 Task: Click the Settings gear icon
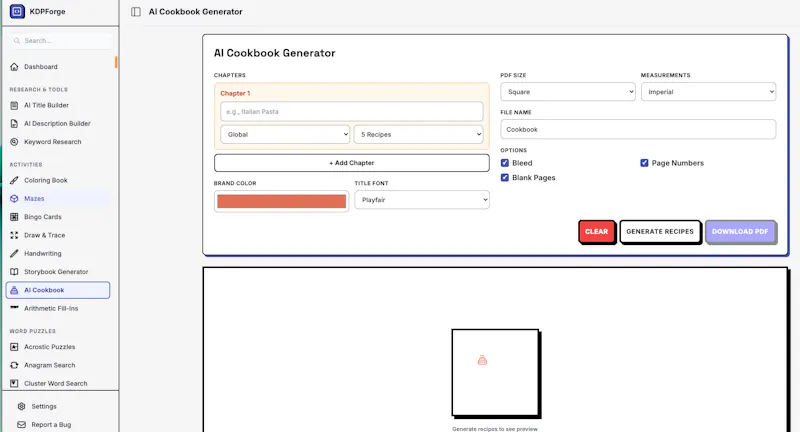(21, 406)
